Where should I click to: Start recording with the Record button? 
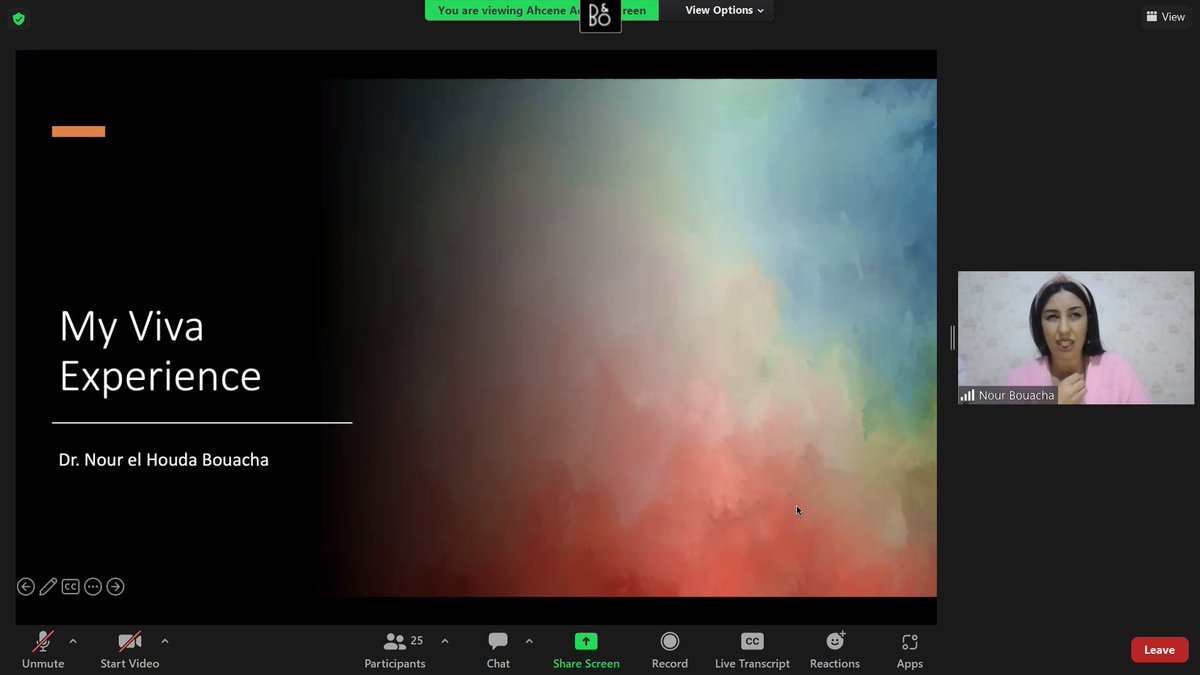670,650
